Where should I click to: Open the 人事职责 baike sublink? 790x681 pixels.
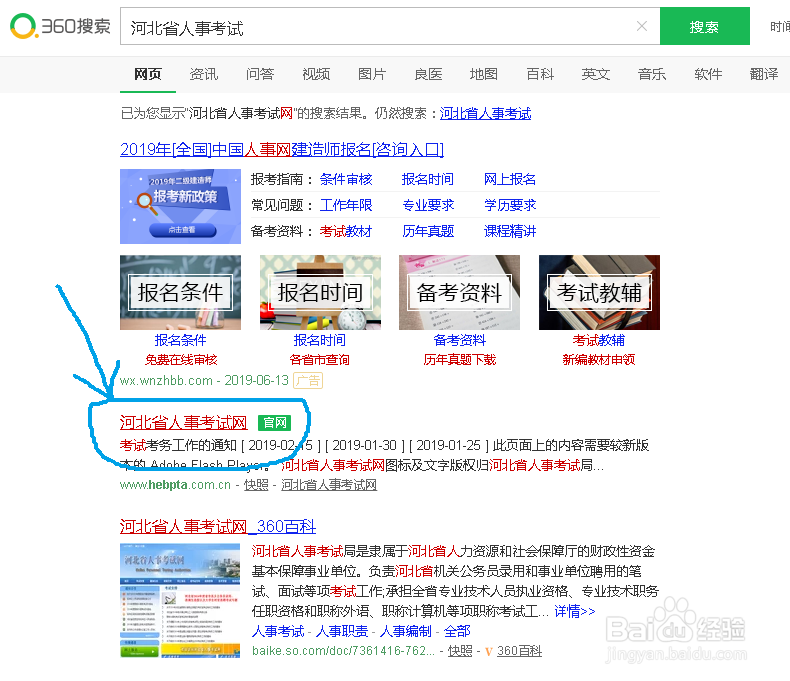(342, 631)
